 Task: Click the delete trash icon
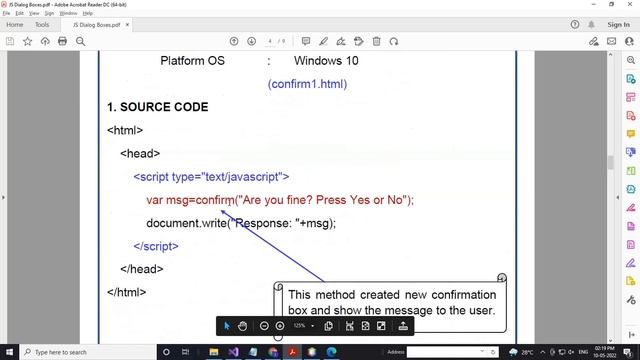coord(376,41)
